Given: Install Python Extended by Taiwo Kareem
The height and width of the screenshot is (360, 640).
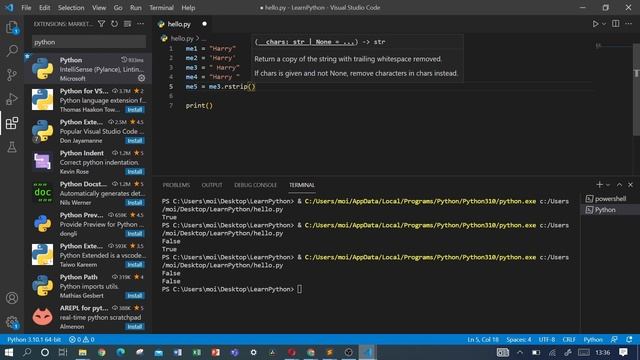Looking at the screenshot, I should click(x=135, y=265).
